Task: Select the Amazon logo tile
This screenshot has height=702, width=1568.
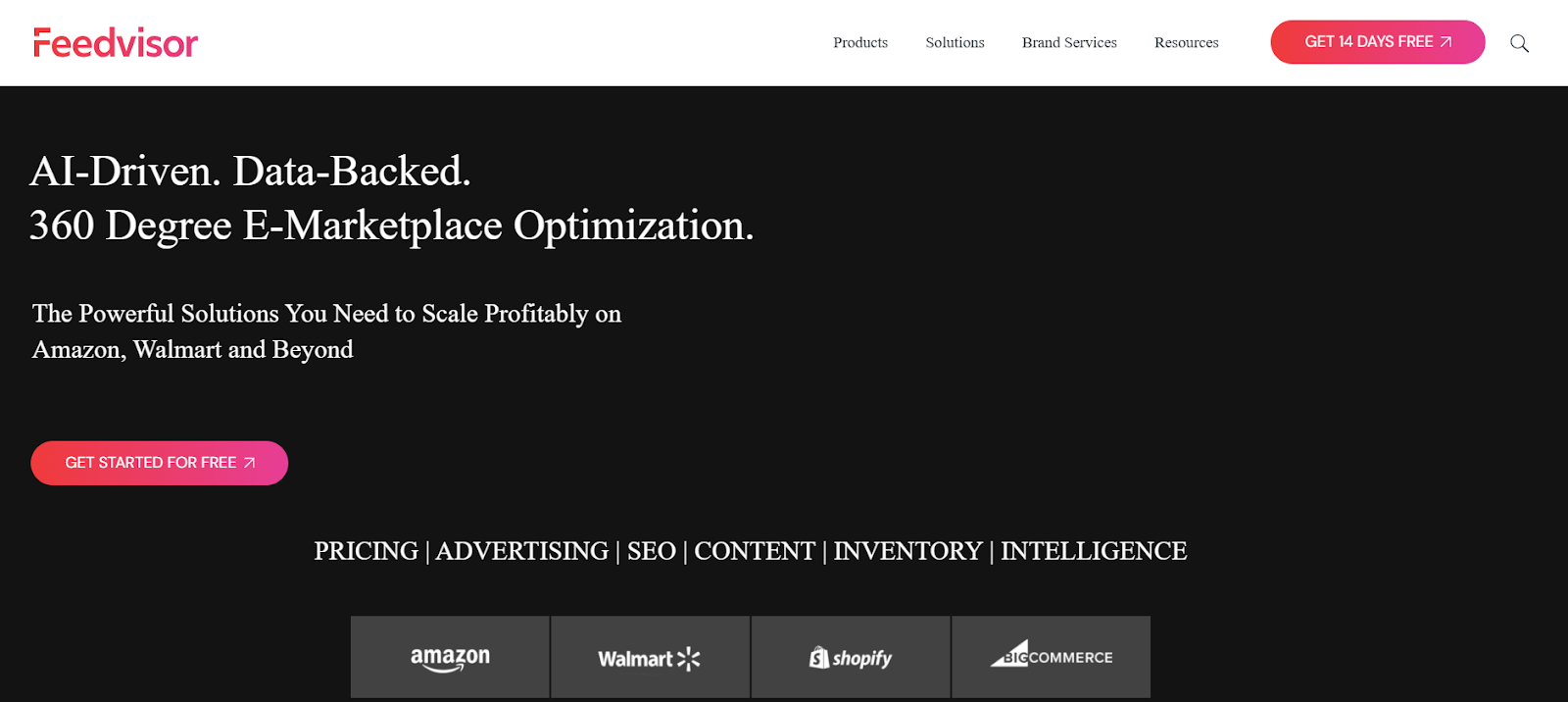Action: [450, 657]
